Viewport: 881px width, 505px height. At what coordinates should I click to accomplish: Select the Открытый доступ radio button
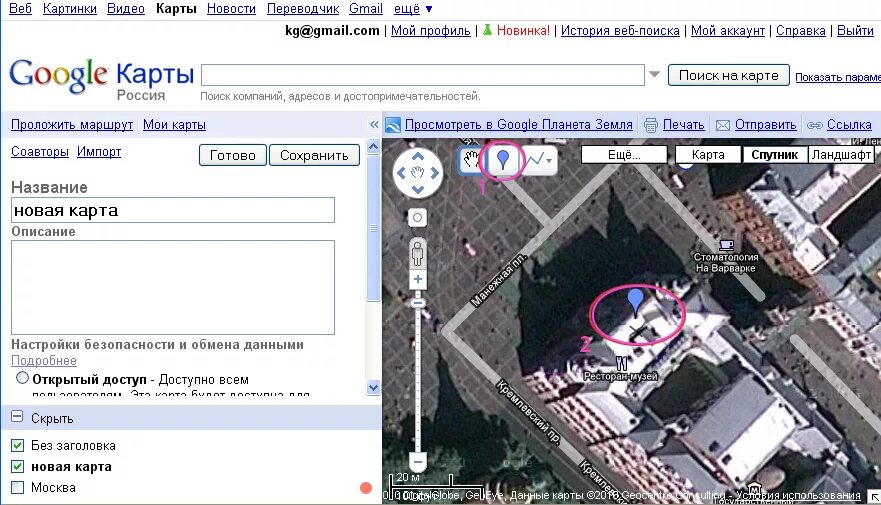(22, 378)
